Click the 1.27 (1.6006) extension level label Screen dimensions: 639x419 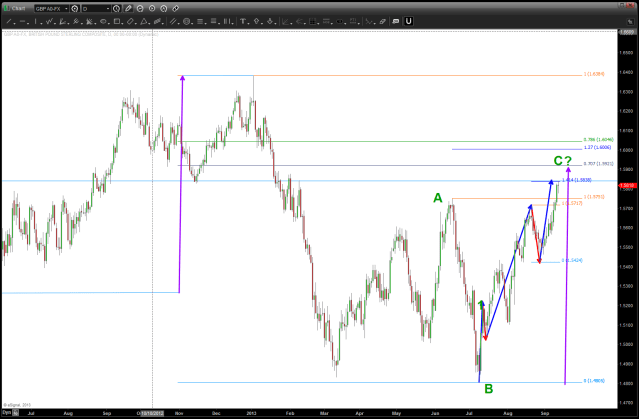click(x=597, y=147)
